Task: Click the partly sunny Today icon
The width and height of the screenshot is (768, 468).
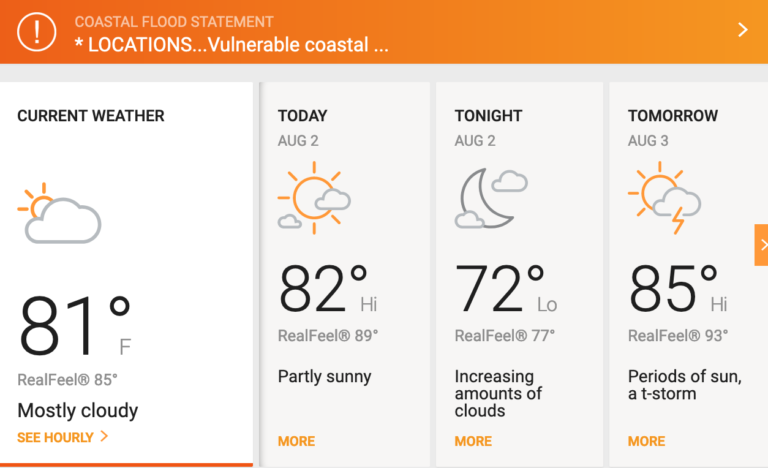Action: point(314,197)
